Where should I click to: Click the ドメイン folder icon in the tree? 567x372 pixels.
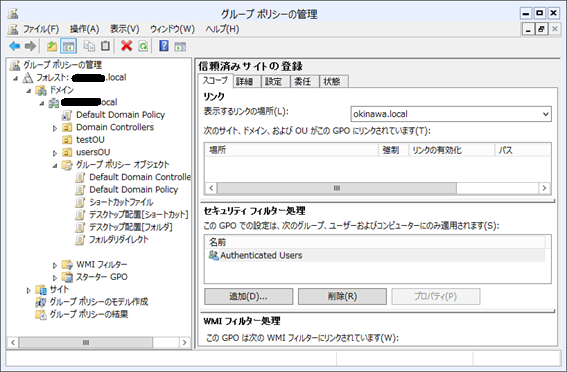coord(41,90)
